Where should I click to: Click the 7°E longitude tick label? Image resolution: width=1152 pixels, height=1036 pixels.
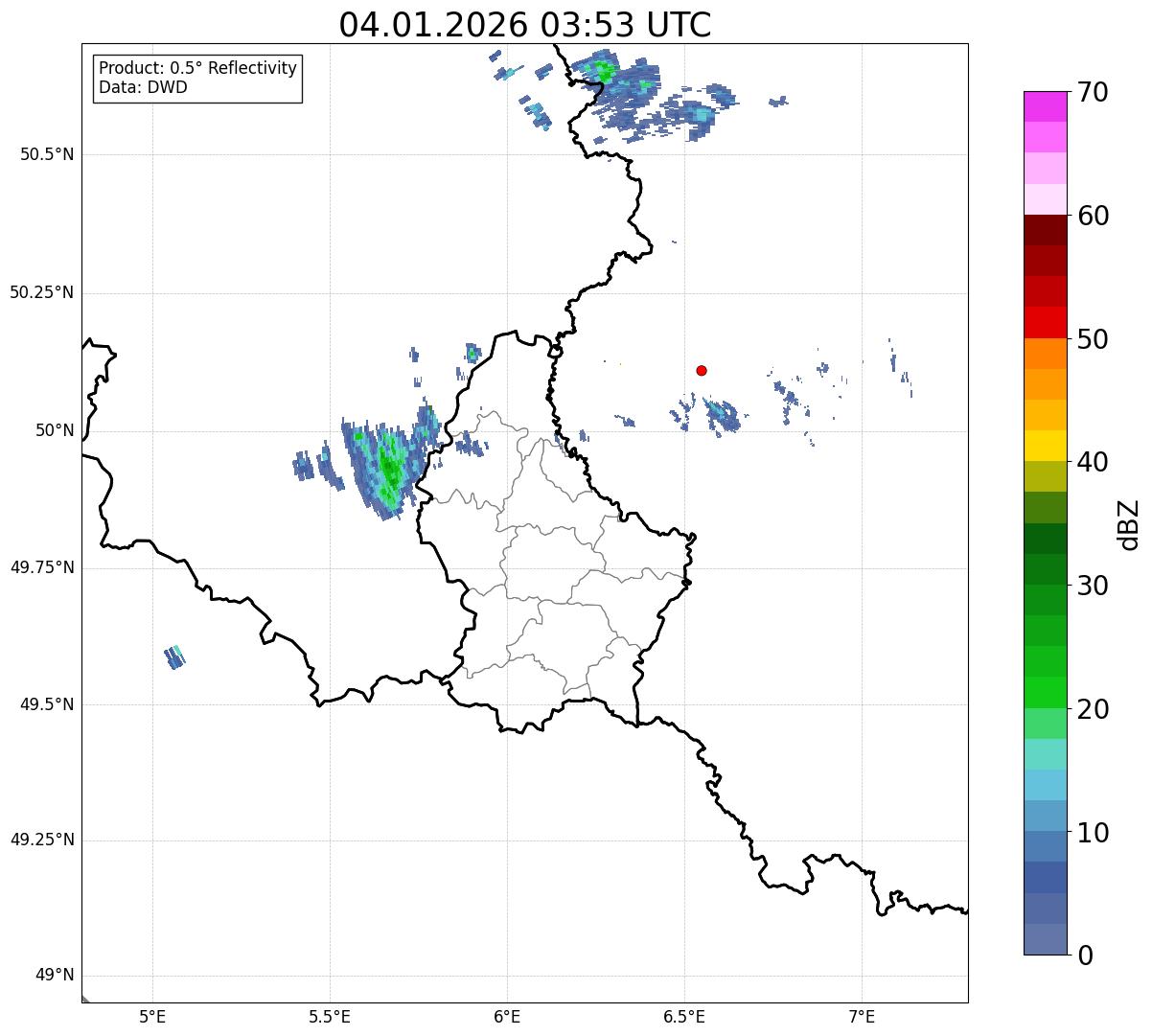click(862, 1016)
